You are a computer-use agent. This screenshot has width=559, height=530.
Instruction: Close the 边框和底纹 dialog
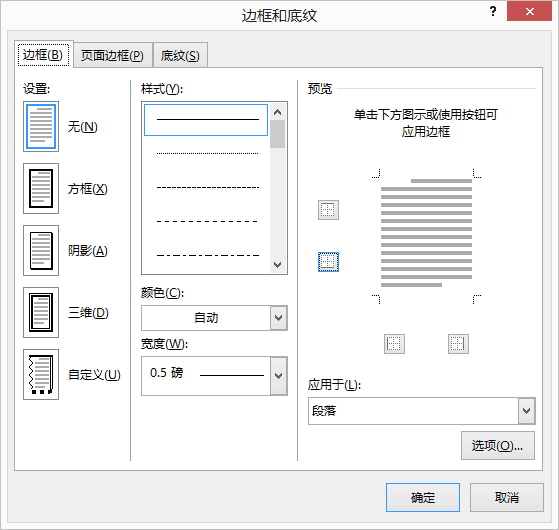pyautogui.click(x=529, y=11)
